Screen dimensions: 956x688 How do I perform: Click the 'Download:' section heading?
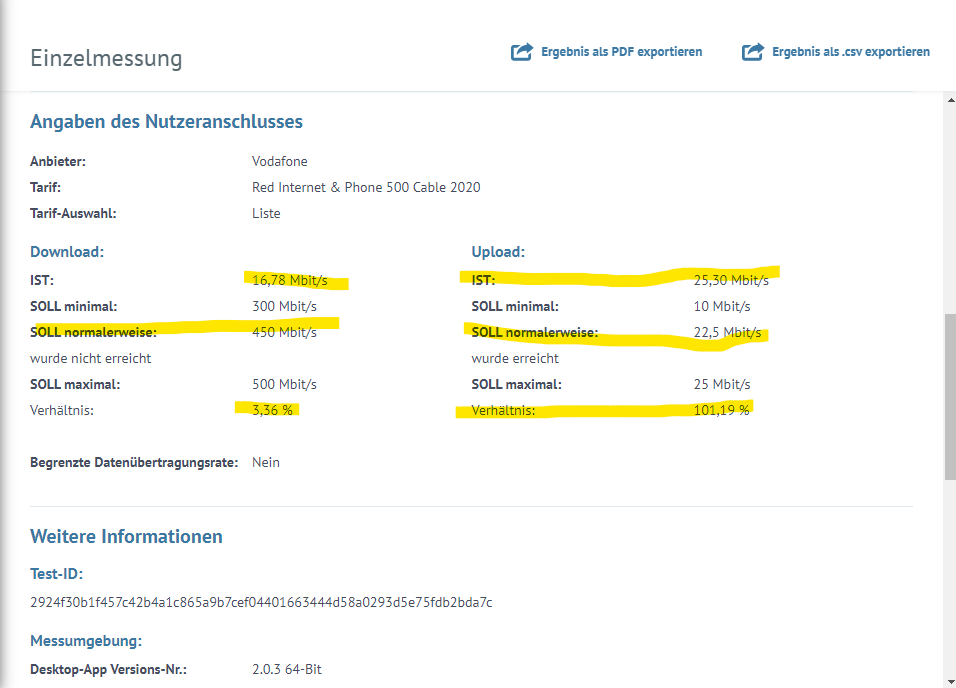[67, 252]
